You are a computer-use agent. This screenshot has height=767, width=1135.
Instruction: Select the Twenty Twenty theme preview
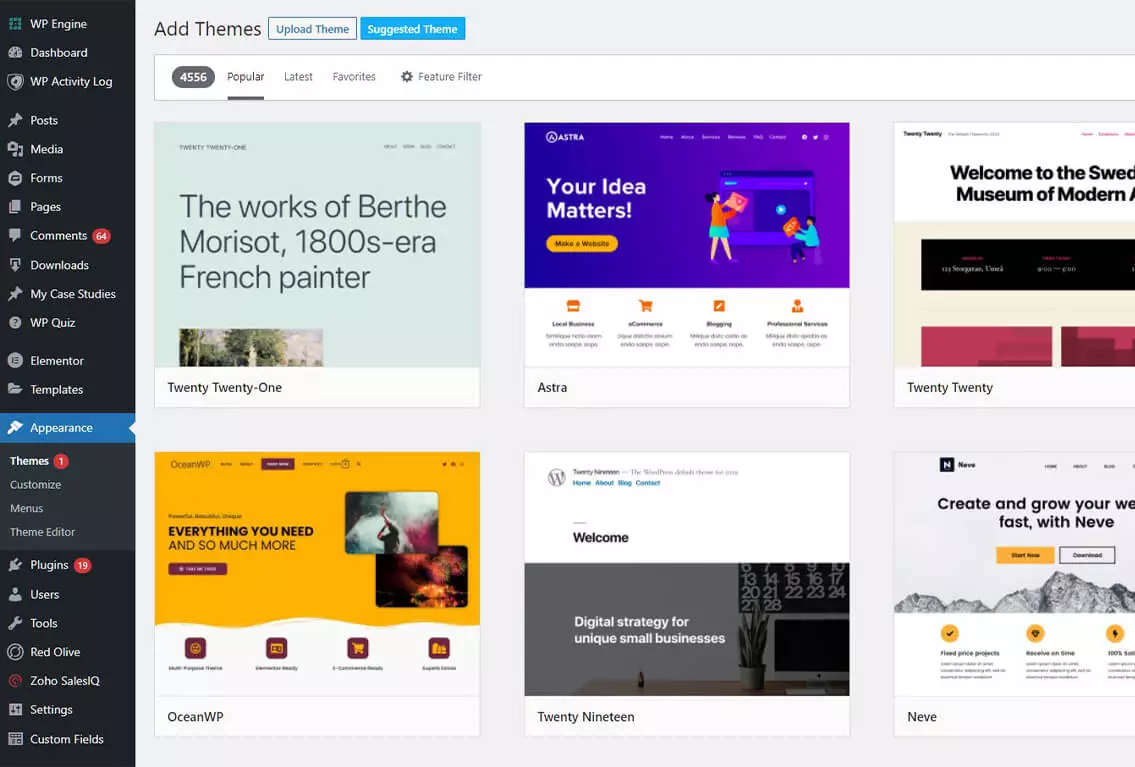[x=1015, y=245]
